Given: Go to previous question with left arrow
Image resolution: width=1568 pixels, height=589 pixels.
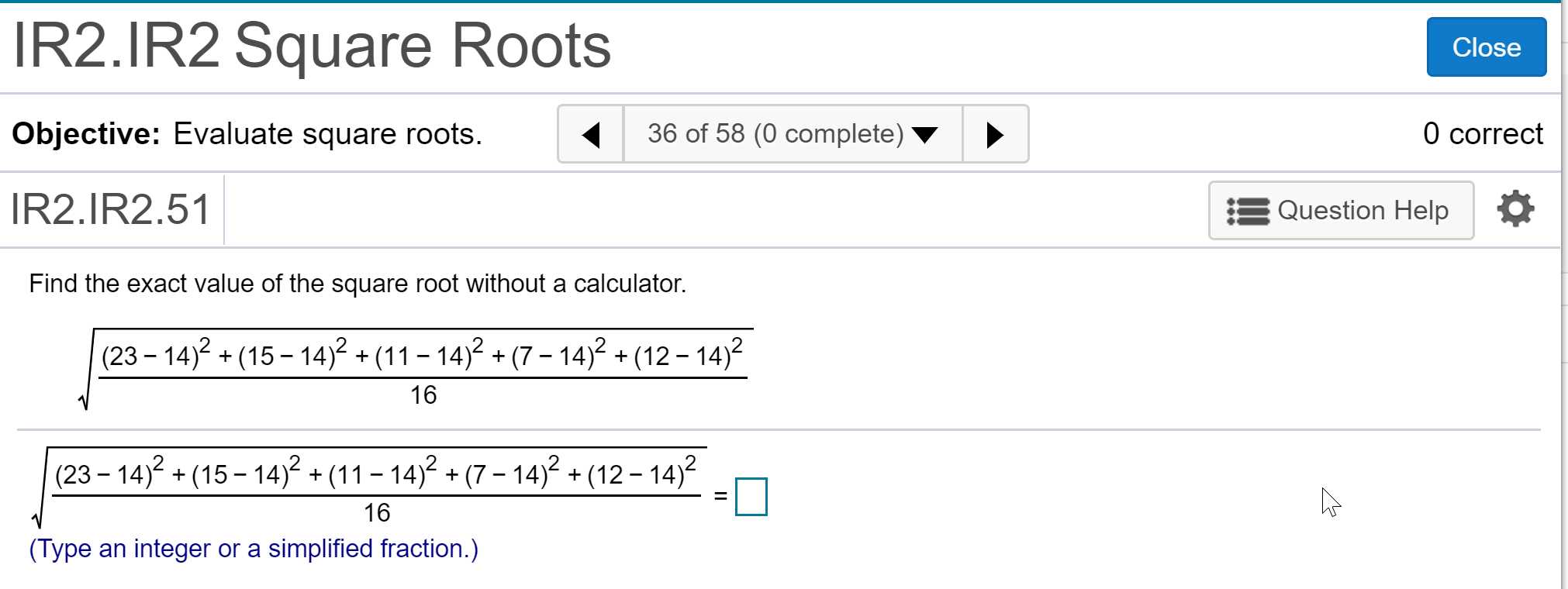Looking at the screenshot, I should coord(591,134).
